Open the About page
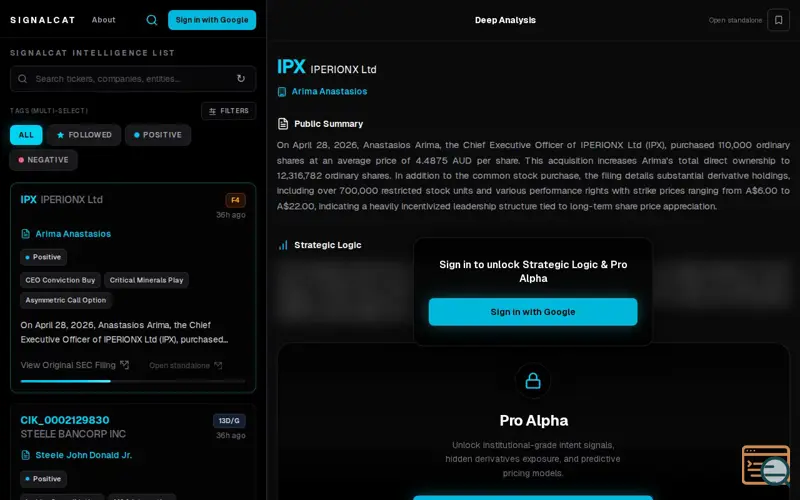Image resolution: width=800 pixels, height=500 pixels. point(104,20)
